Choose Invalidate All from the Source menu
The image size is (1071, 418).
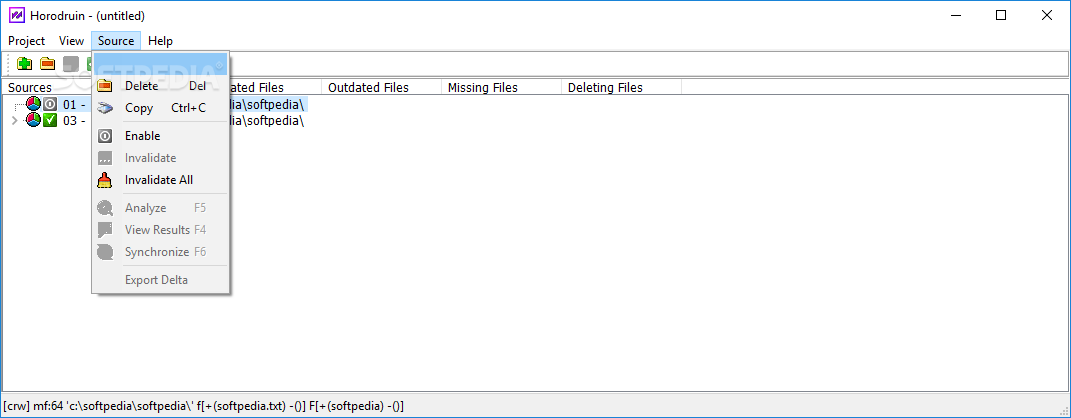161,180
